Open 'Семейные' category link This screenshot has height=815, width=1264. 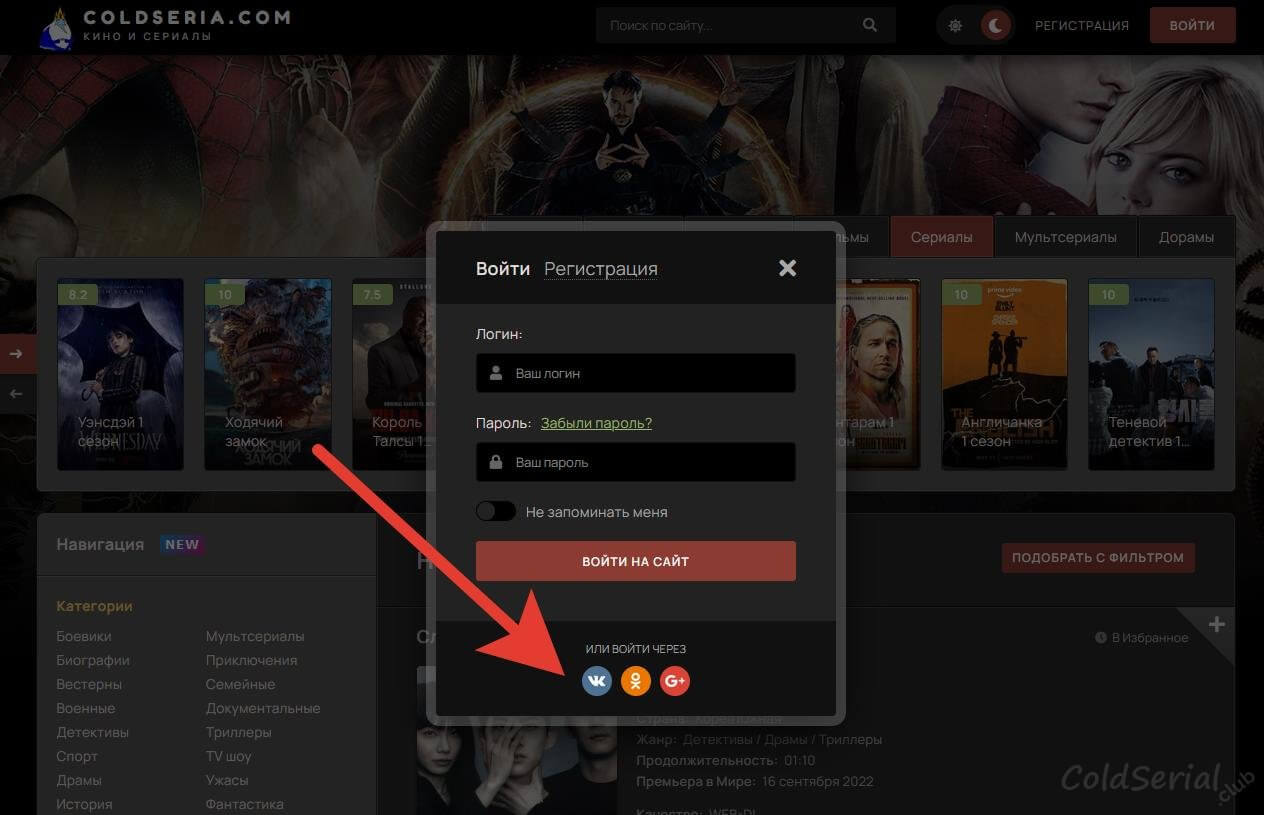[x=241, y=684]
